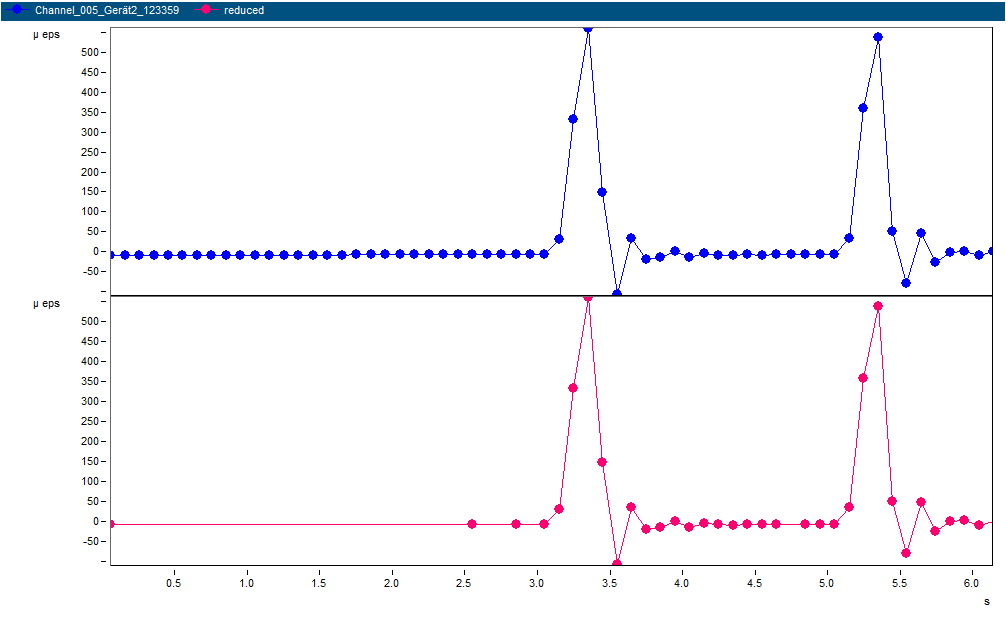Click the 0.5 tick label on the time axis

click(x=174, y=582)
